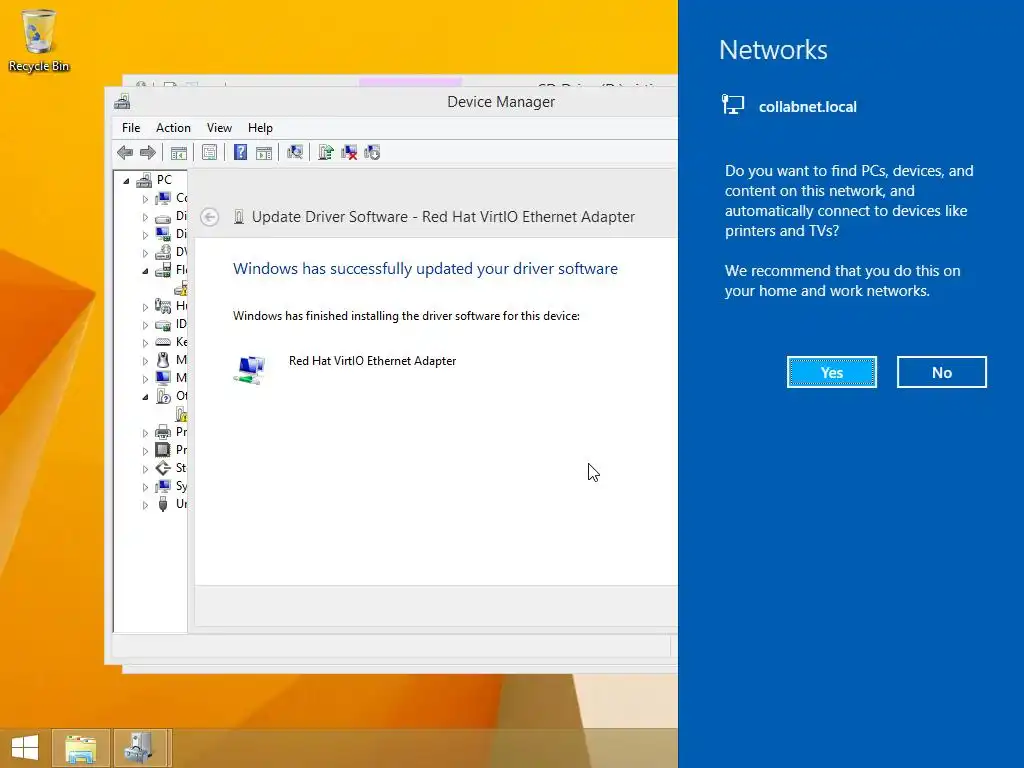Select the unknown device warning icon under Other devices
The height and width of the screenshot is (768, 1024).
click(x=182, y=414)
